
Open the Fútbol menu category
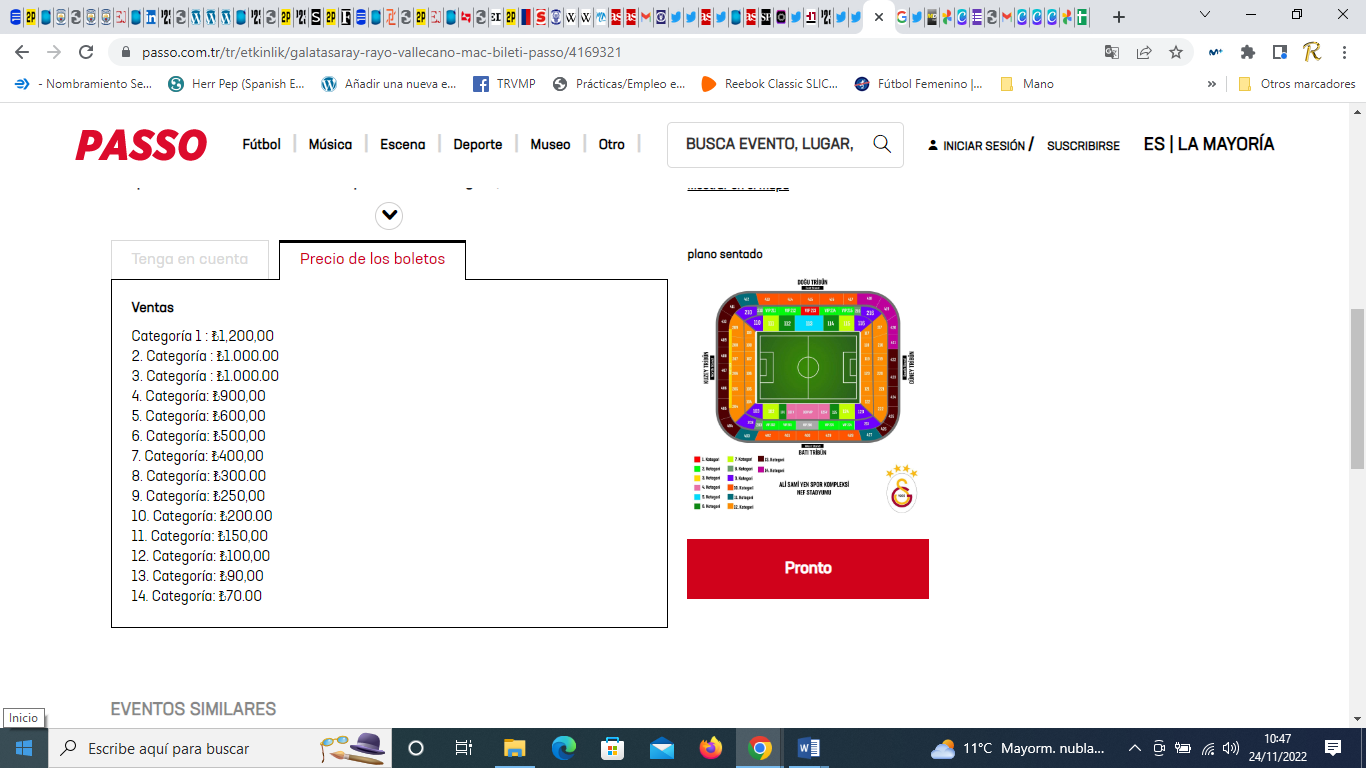pyautogui.click(x=261, y=145)
